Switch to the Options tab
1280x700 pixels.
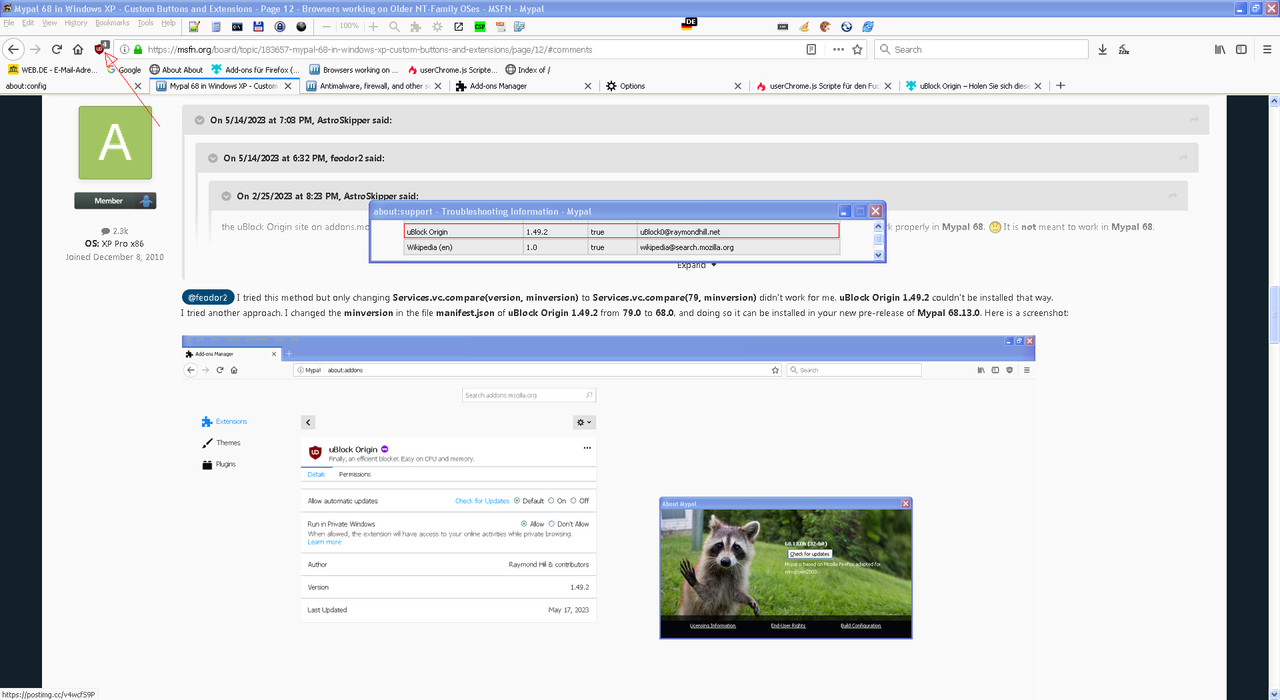pyautogui.click(x=674, y=86)
